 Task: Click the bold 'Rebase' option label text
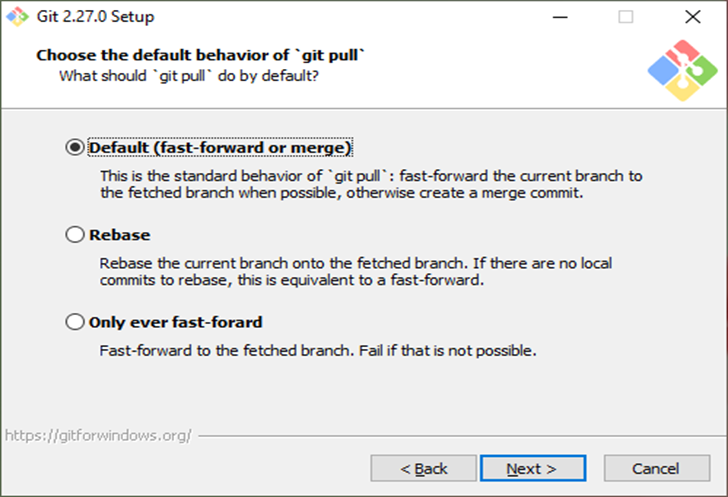coord(119,235)
